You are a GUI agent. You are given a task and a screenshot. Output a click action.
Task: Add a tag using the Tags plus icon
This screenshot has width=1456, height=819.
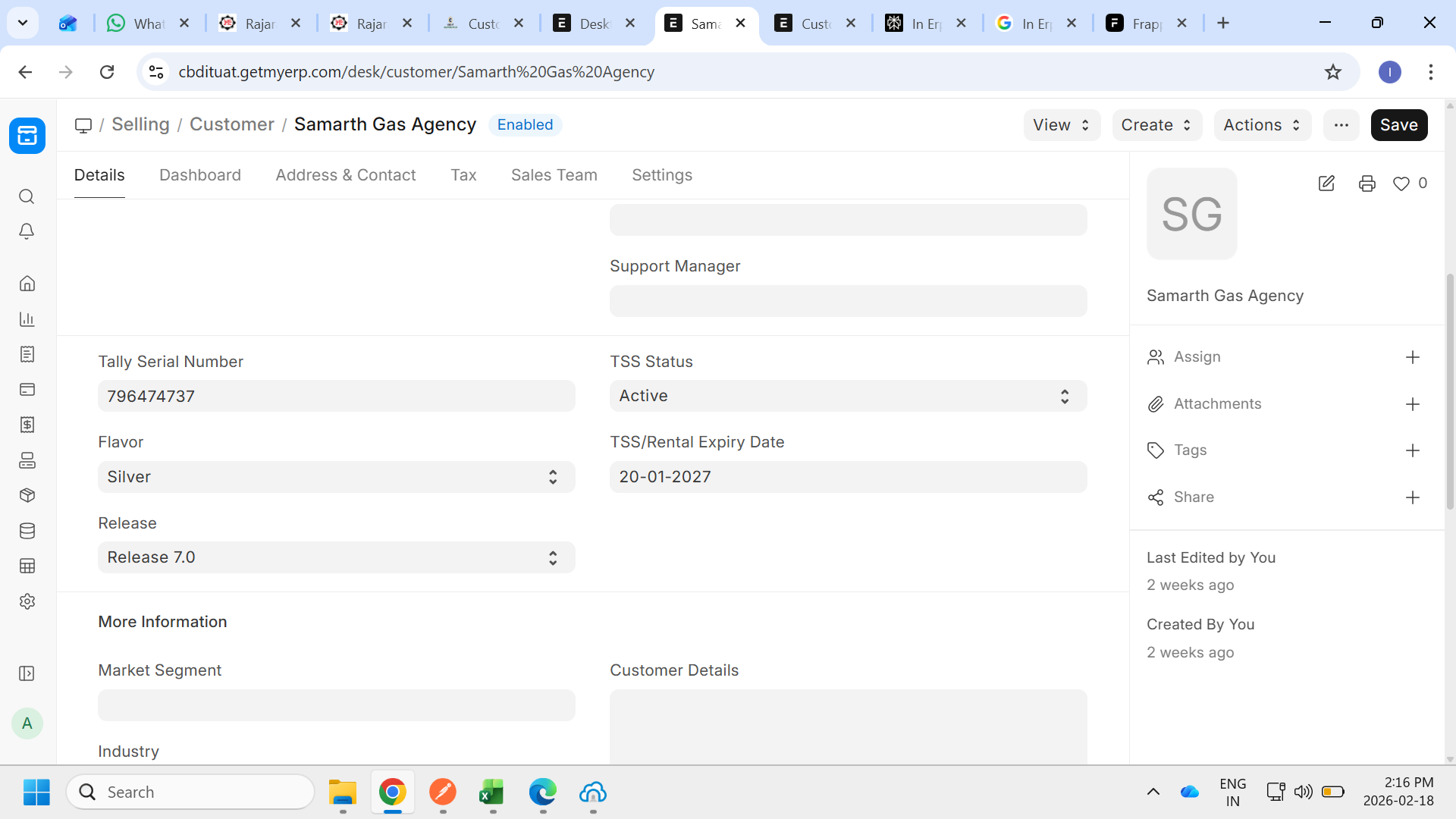click(x=1412, y=450)
